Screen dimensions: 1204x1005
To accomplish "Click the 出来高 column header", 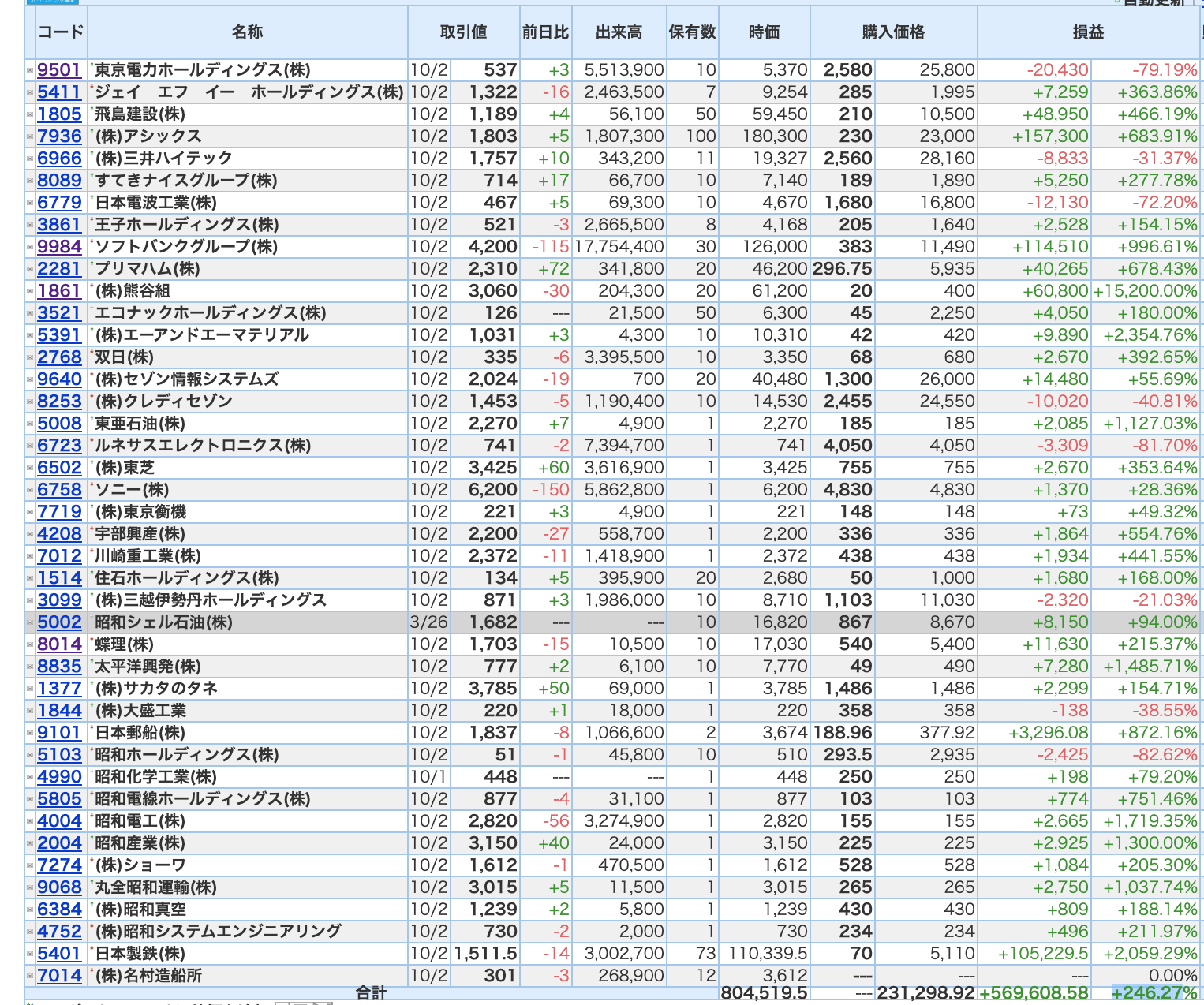I will click(619, 32).
